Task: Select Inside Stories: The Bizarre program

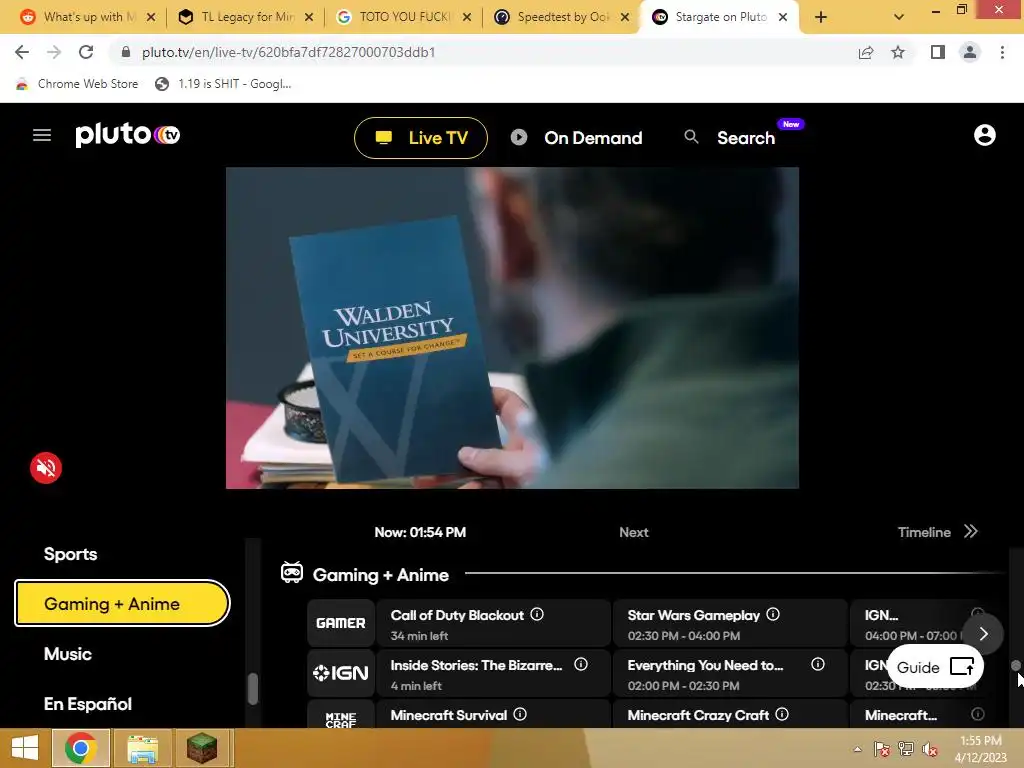Action: pyautogui.click(x=493, y=673)
